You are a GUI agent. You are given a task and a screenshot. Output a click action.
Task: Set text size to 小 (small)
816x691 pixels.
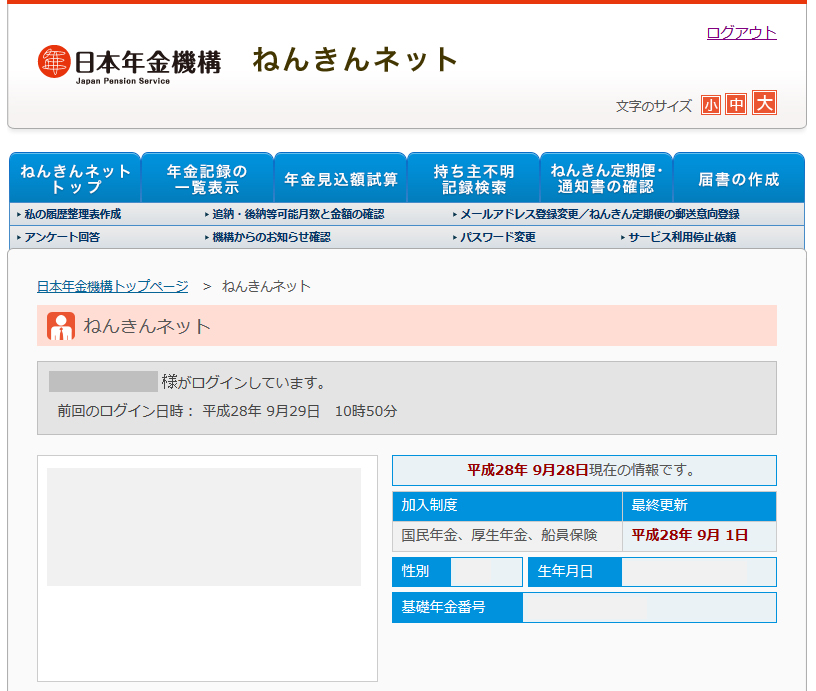(x=711, y=105)
